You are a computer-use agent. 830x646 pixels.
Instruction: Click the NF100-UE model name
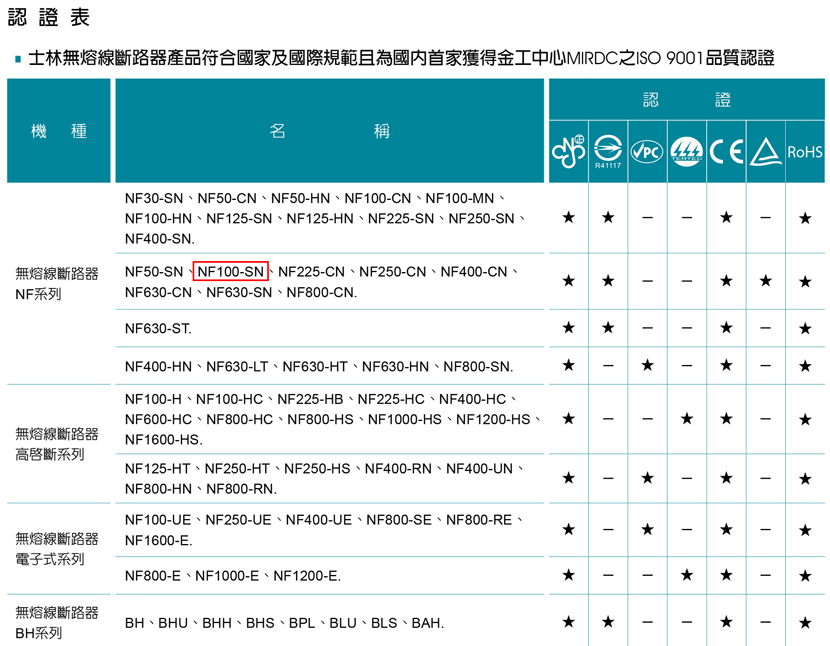(x=158, y=520)
